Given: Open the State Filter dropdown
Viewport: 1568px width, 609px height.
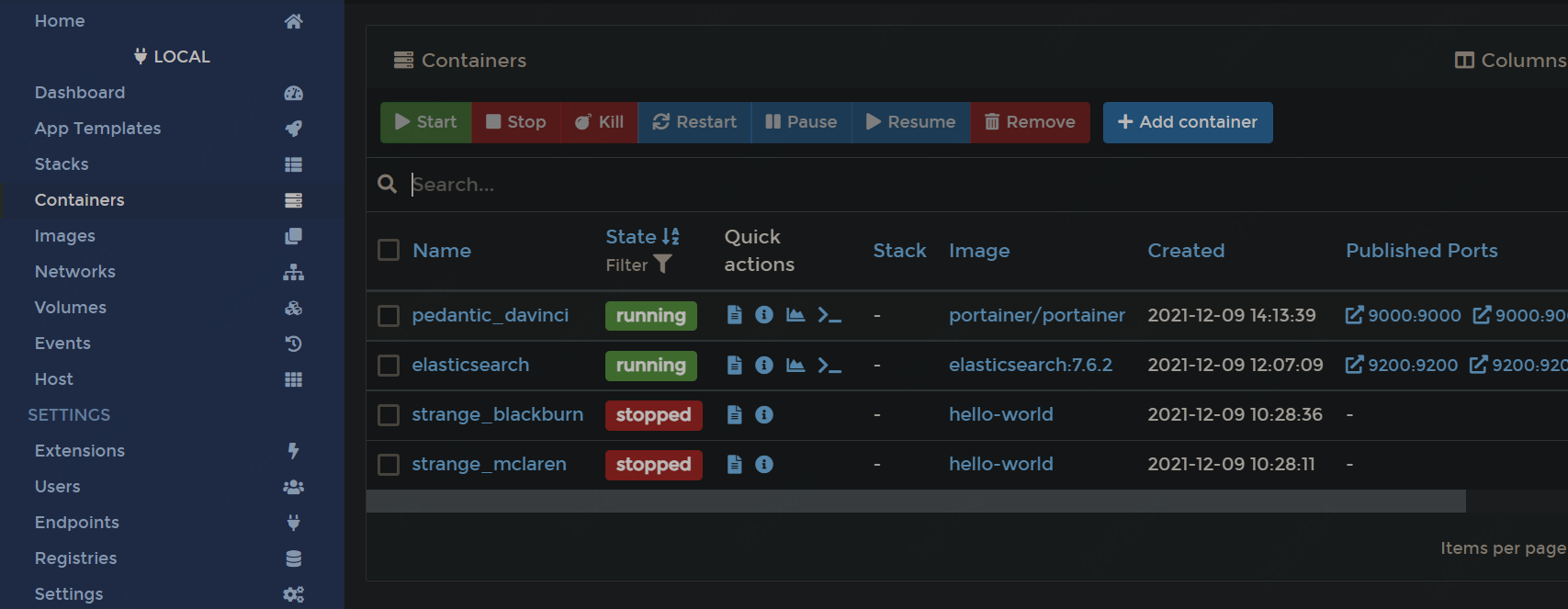Looking at the screenshot, I should pos(638,265).
